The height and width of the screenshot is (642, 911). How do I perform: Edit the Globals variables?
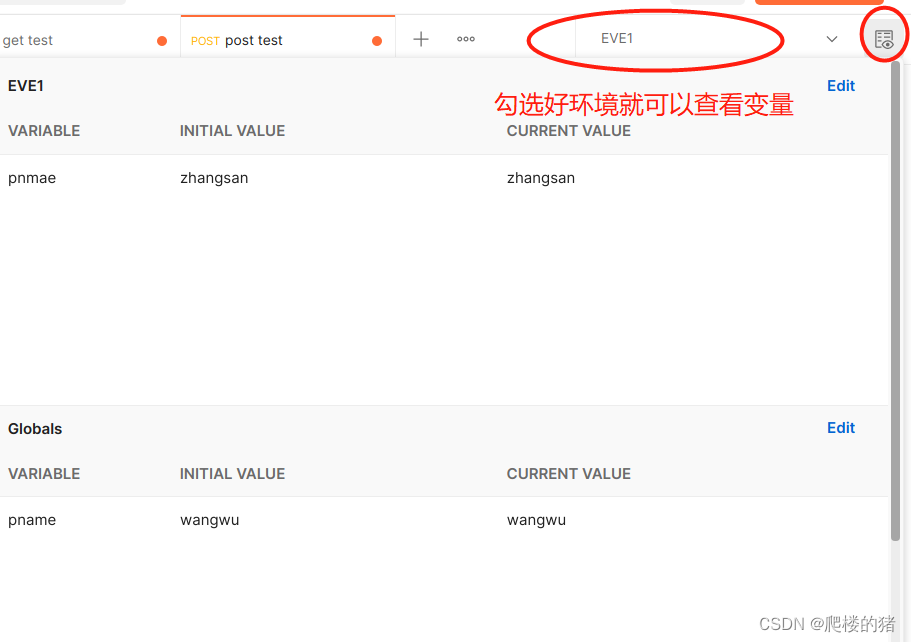841,428
